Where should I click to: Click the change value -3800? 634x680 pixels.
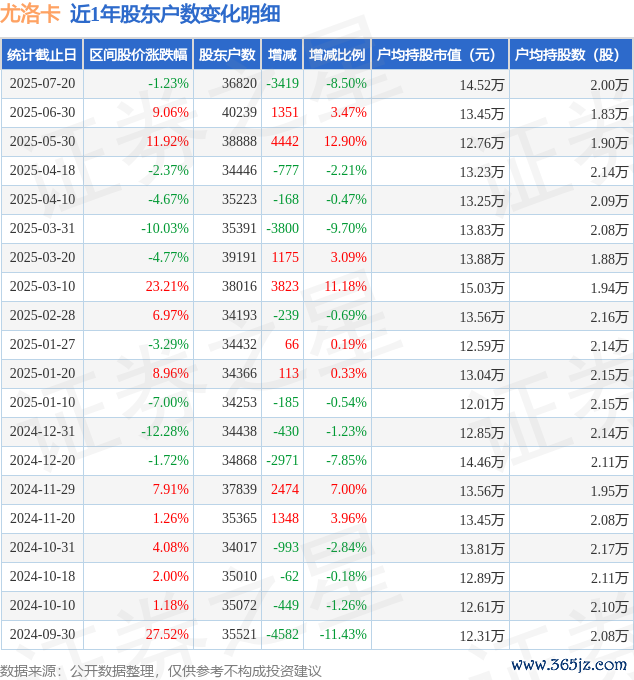pyautogui.click(x=282, y=229)
